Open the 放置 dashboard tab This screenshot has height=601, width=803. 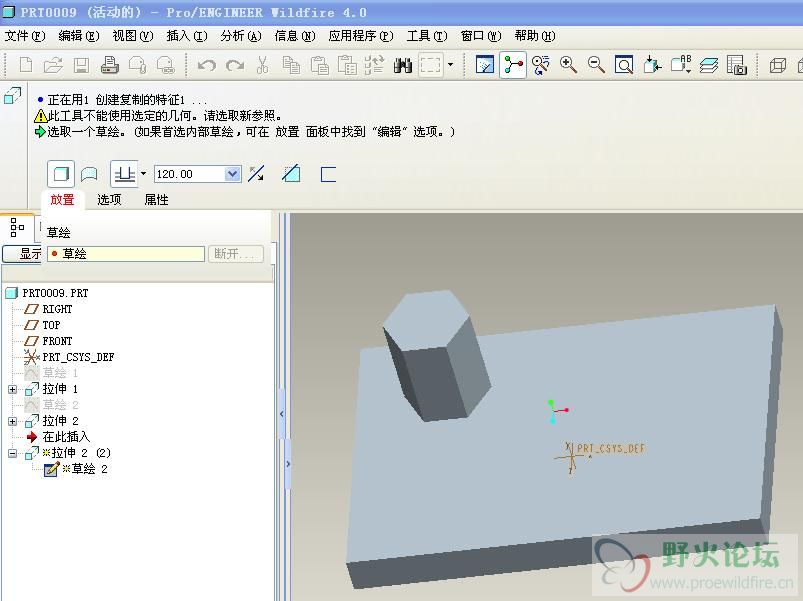tap(62, 200)
